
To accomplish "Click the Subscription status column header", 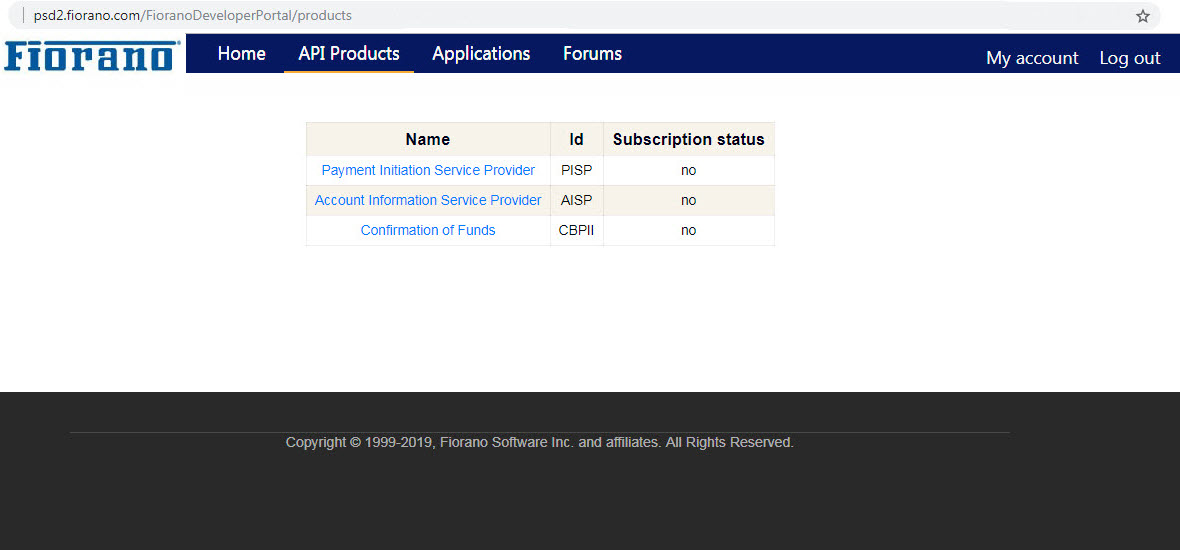I will tap(689, 139).
